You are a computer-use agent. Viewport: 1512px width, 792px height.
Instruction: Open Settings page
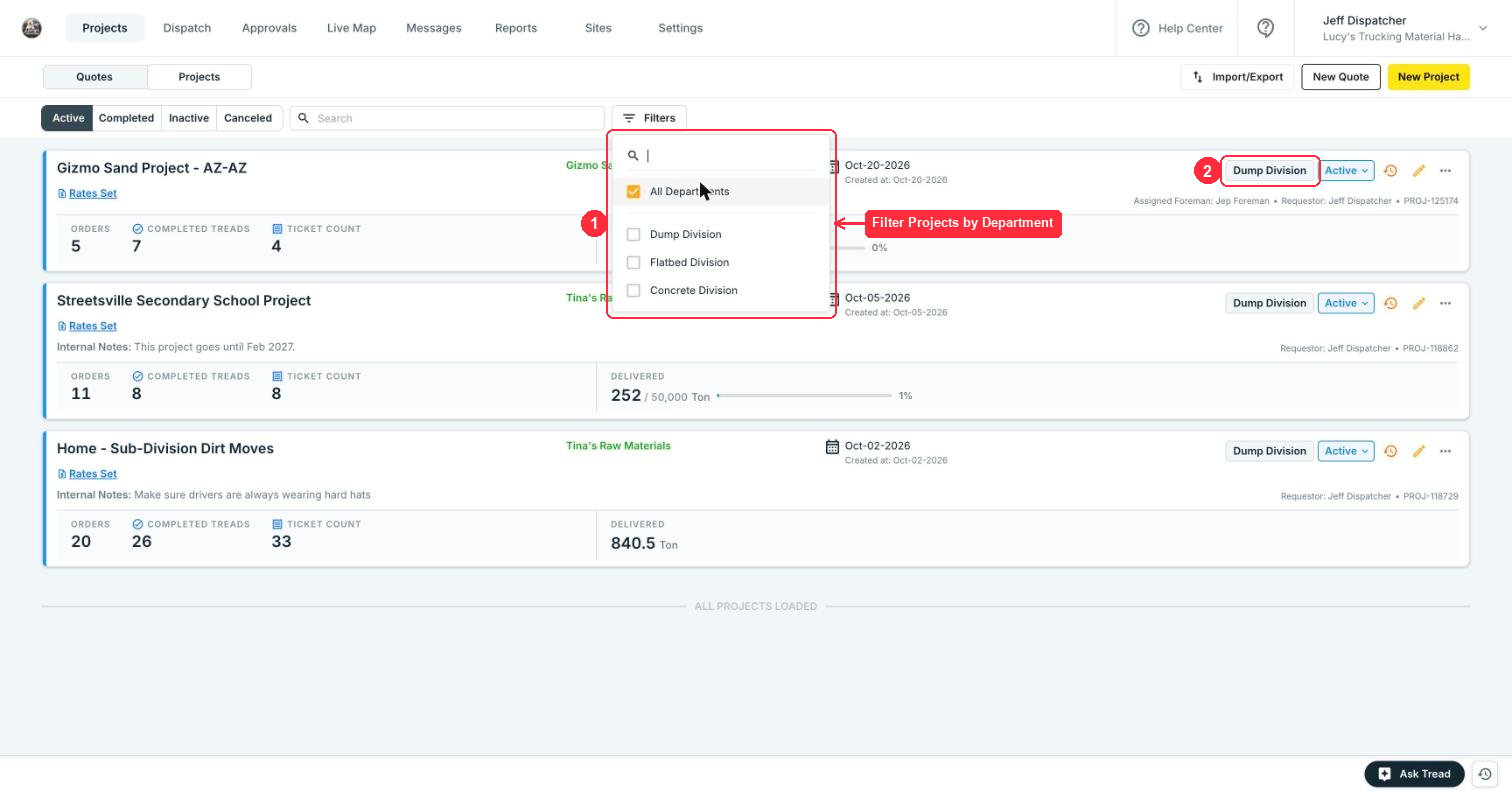(680, 28)
